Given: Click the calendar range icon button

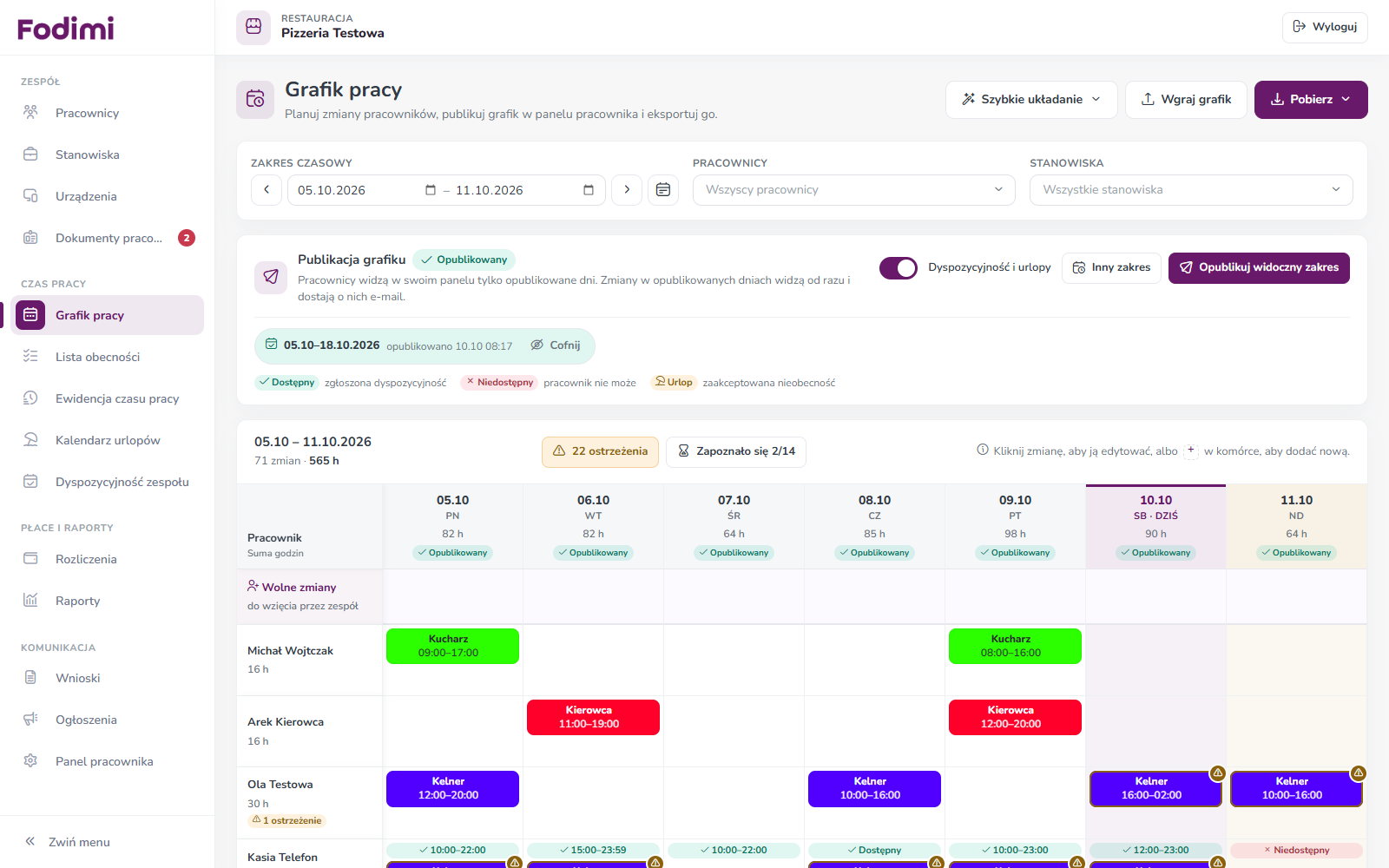Looking at the screenshot, I should coord(663,190).
